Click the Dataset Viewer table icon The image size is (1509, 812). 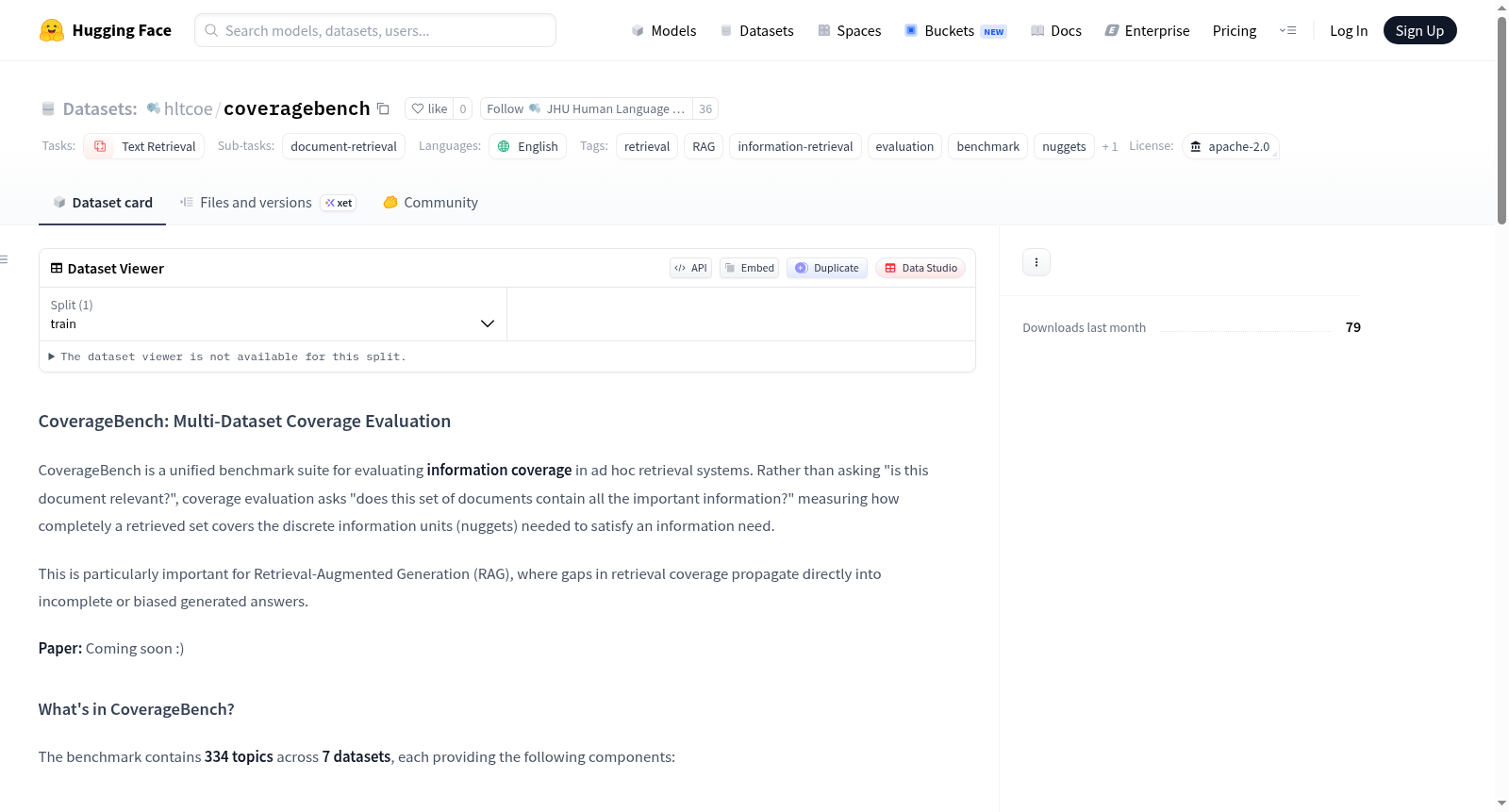point(57,268)
